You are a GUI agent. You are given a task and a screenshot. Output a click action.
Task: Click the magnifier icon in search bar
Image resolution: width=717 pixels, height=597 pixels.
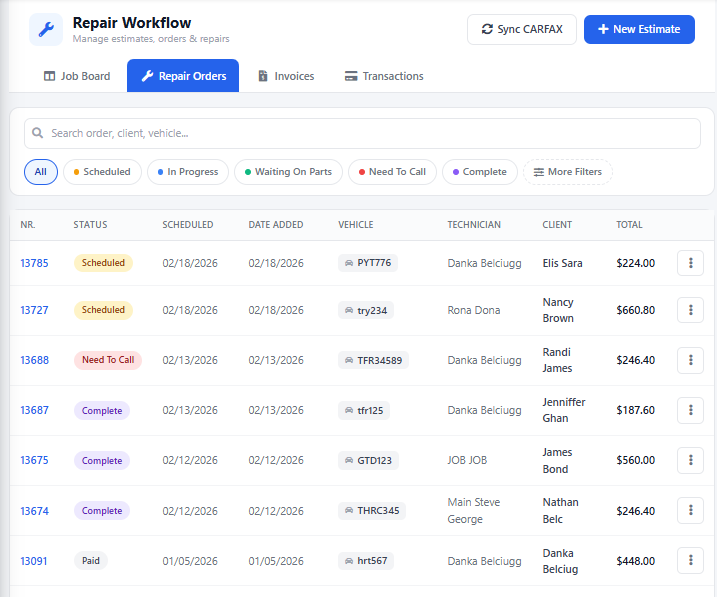[x=38, y=133]
